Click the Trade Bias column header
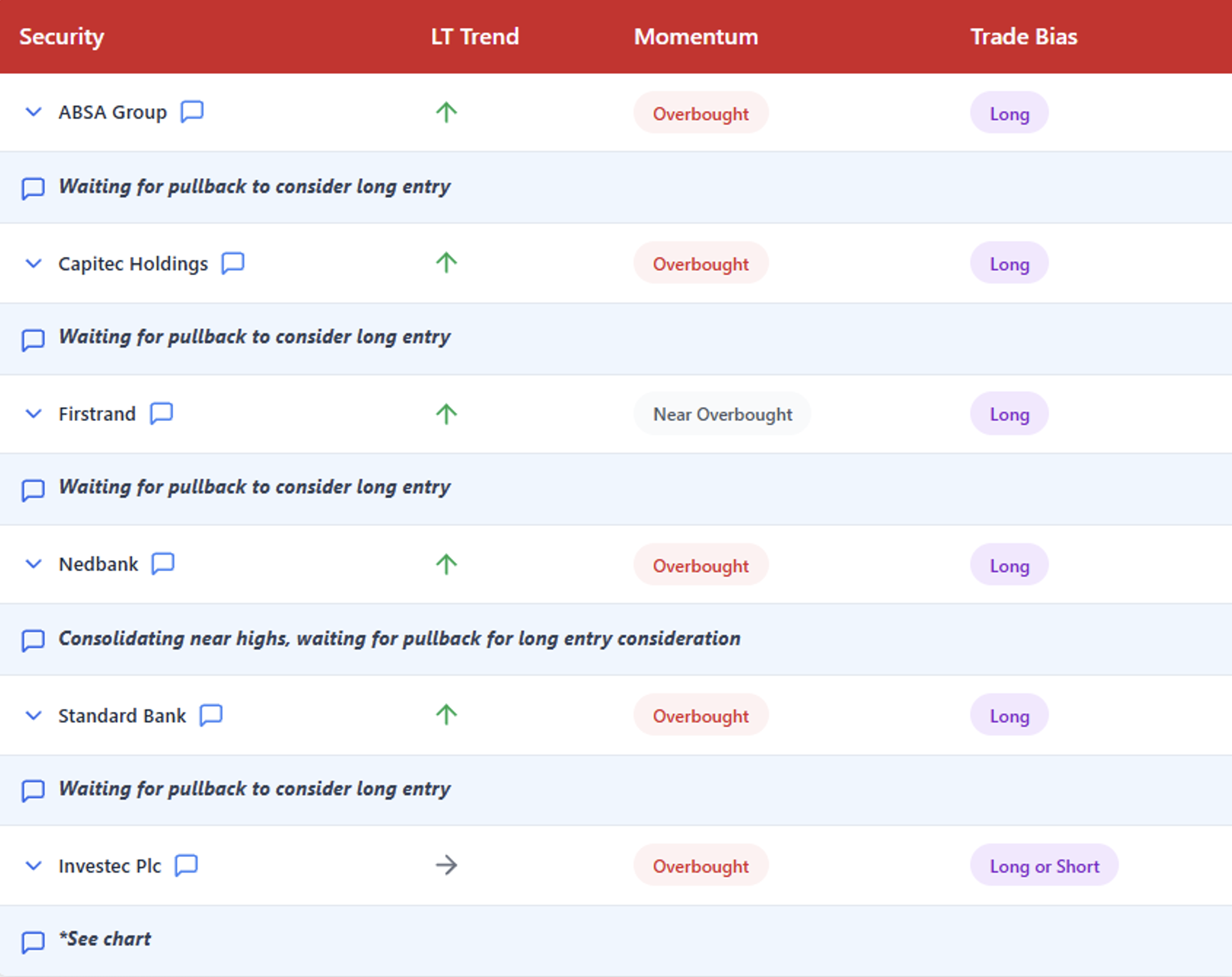Viewport: 1232px width, 977px height. (x=1023, y=36)
